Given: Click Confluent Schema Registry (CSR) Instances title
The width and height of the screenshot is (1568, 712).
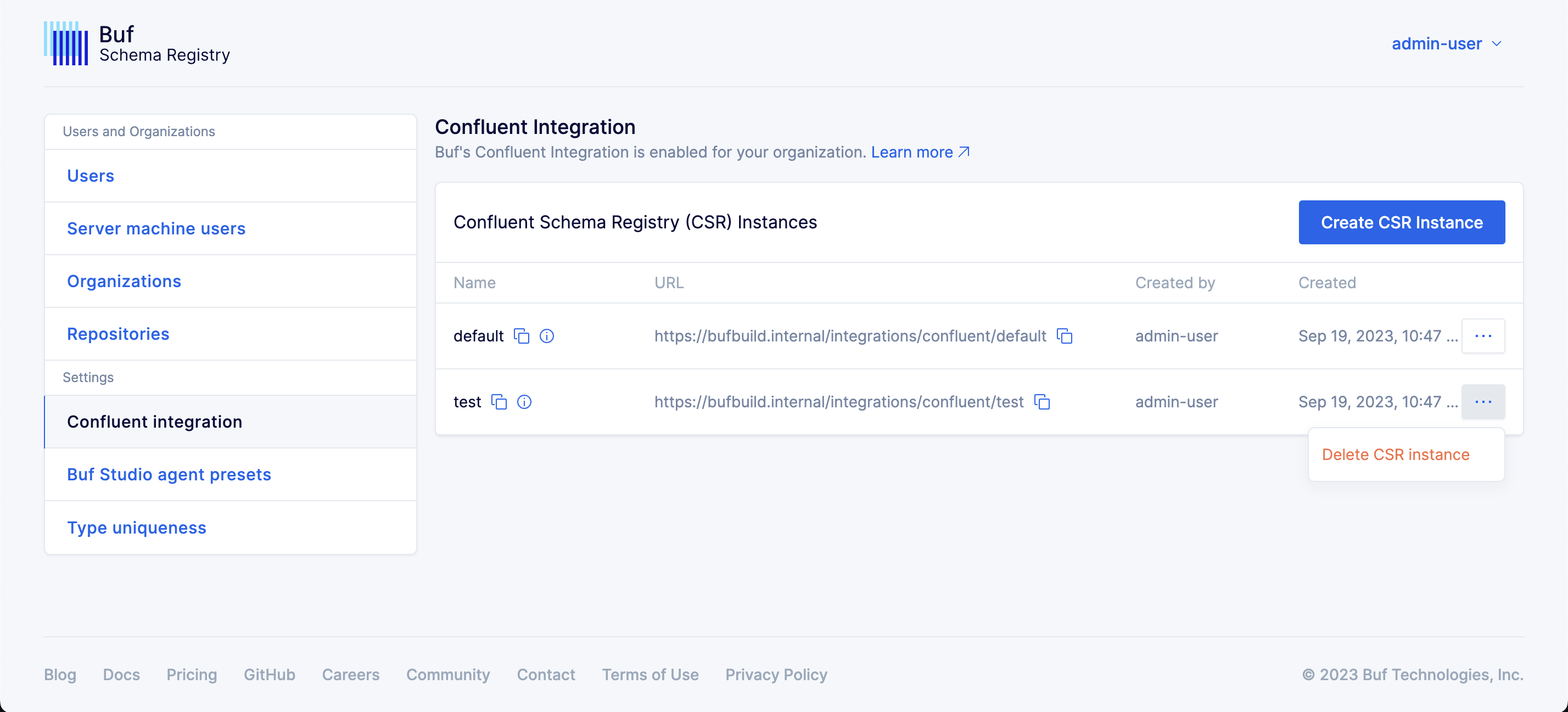Looking at the screenshot, I should point(635,222).
